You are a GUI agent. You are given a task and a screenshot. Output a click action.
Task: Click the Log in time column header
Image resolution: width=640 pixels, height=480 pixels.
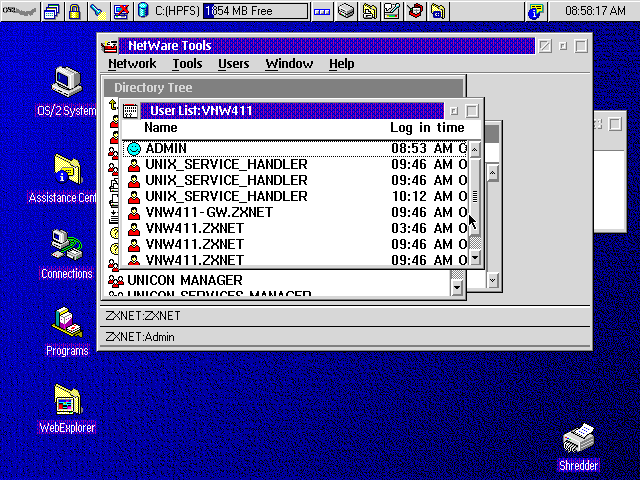click(x=427, y=128)
